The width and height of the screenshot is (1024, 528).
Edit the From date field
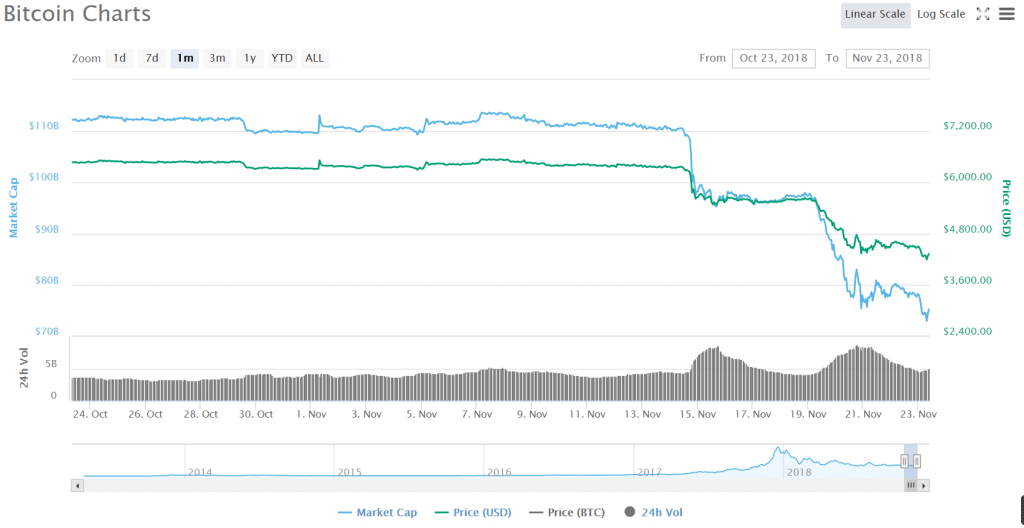pos(773,58)
